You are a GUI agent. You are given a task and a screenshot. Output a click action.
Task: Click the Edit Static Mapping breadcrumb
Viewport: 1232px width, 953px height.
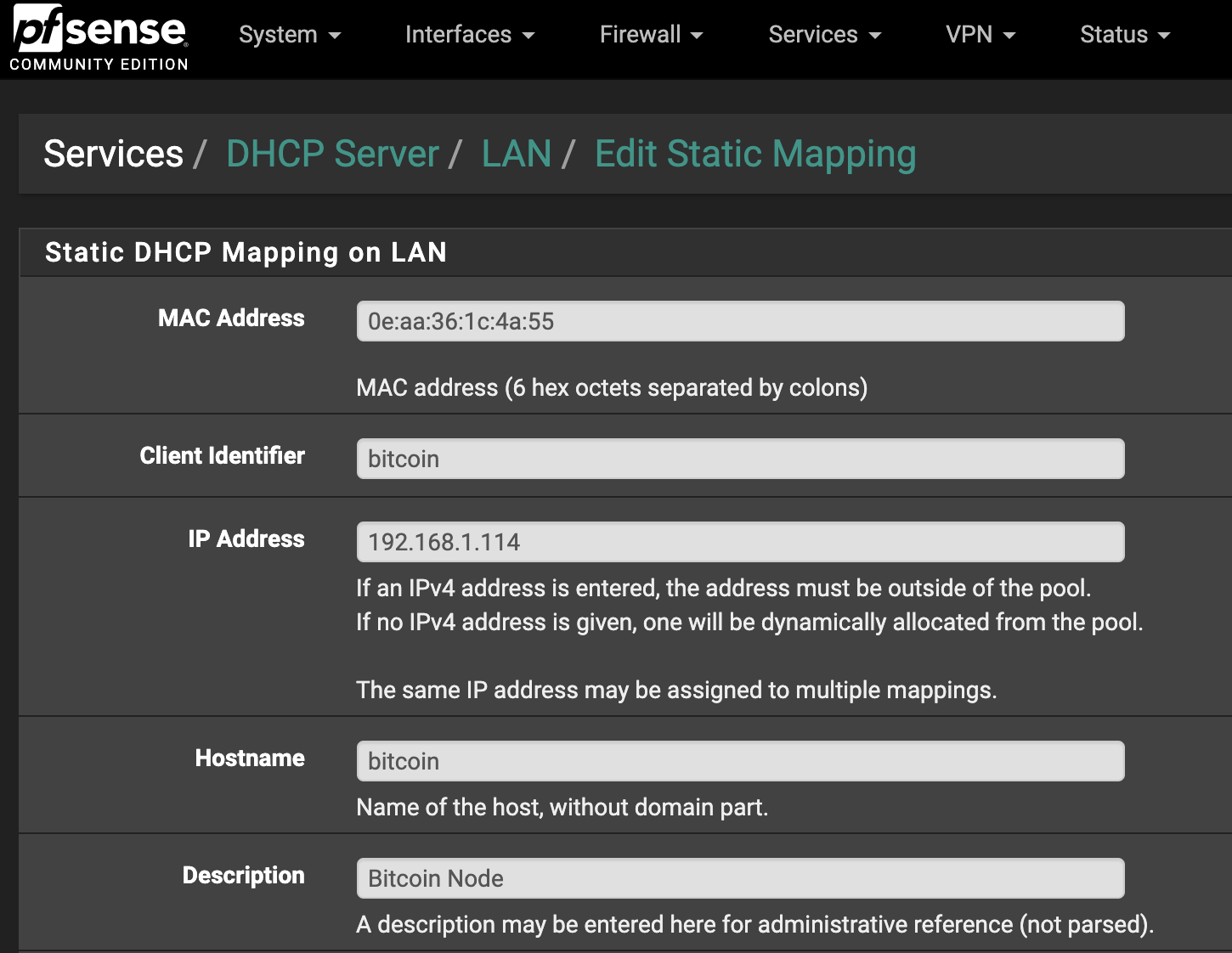[754, 154]
